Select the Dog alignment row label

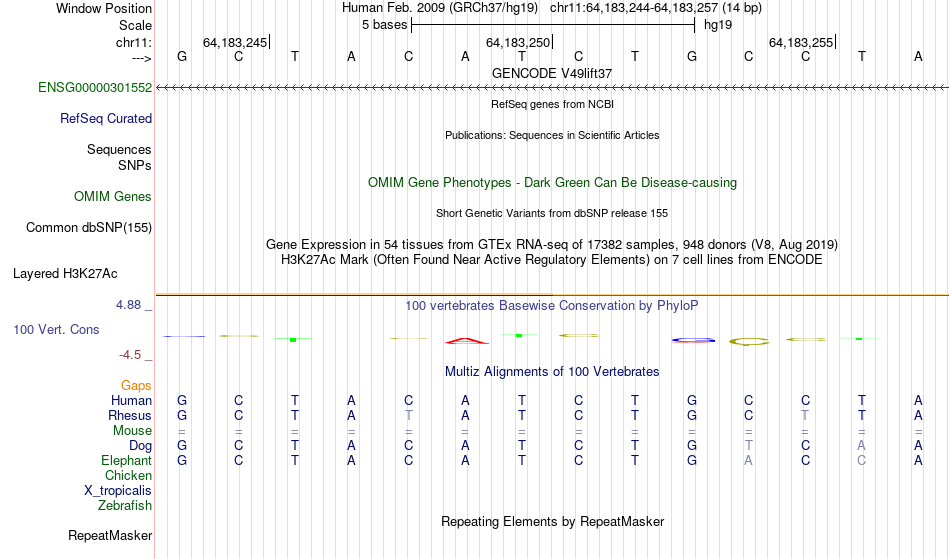[x=140, y=446]
